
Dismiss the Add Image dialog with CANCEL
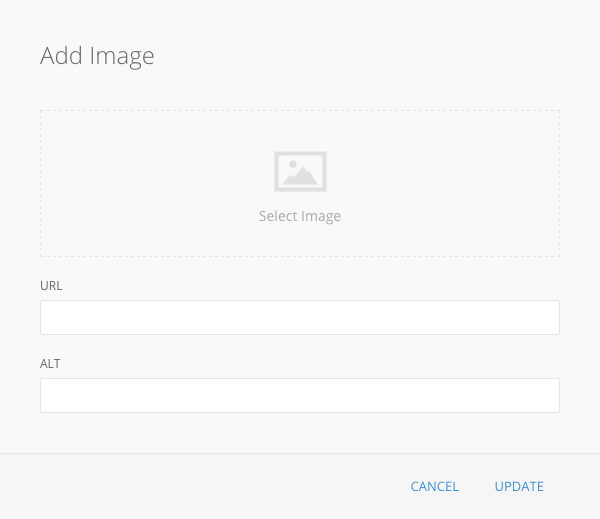click(434, 487)
